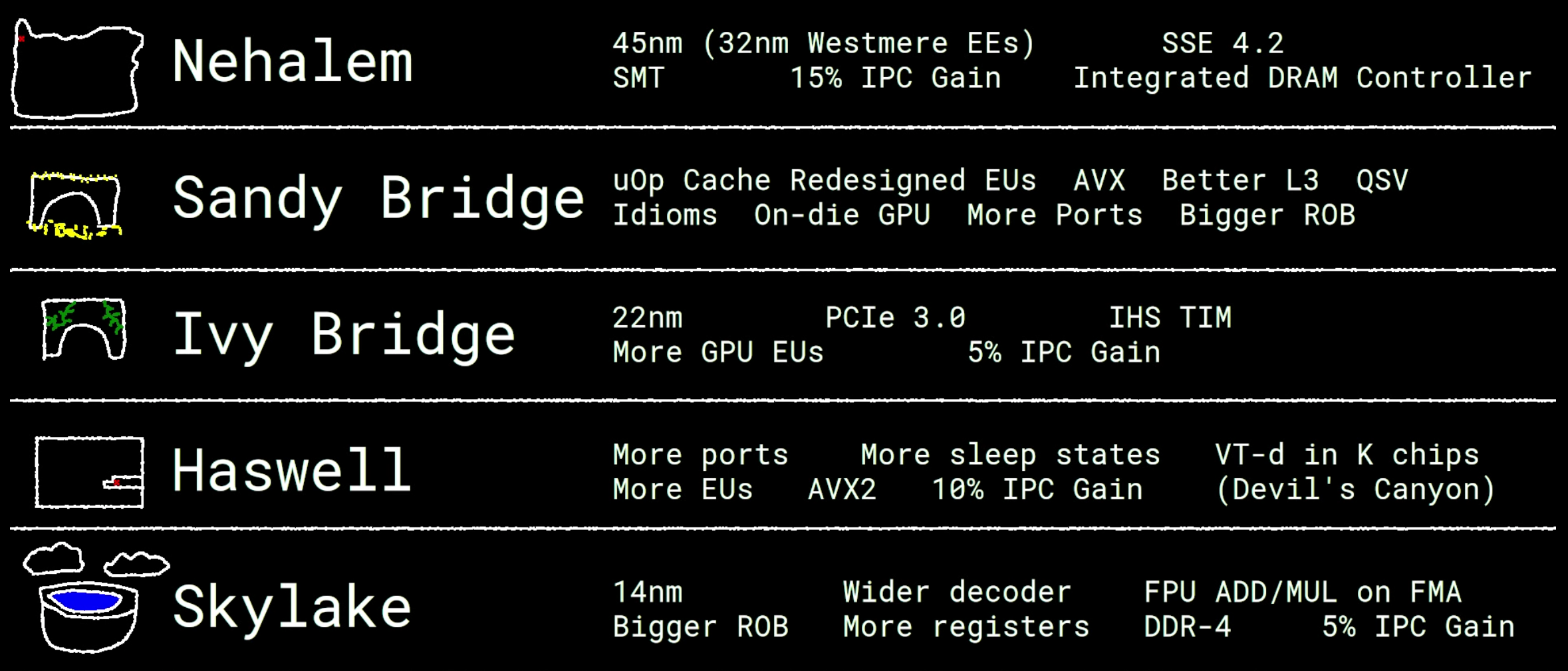
Task: Select the Skylake heading
Action: [292, 608]
